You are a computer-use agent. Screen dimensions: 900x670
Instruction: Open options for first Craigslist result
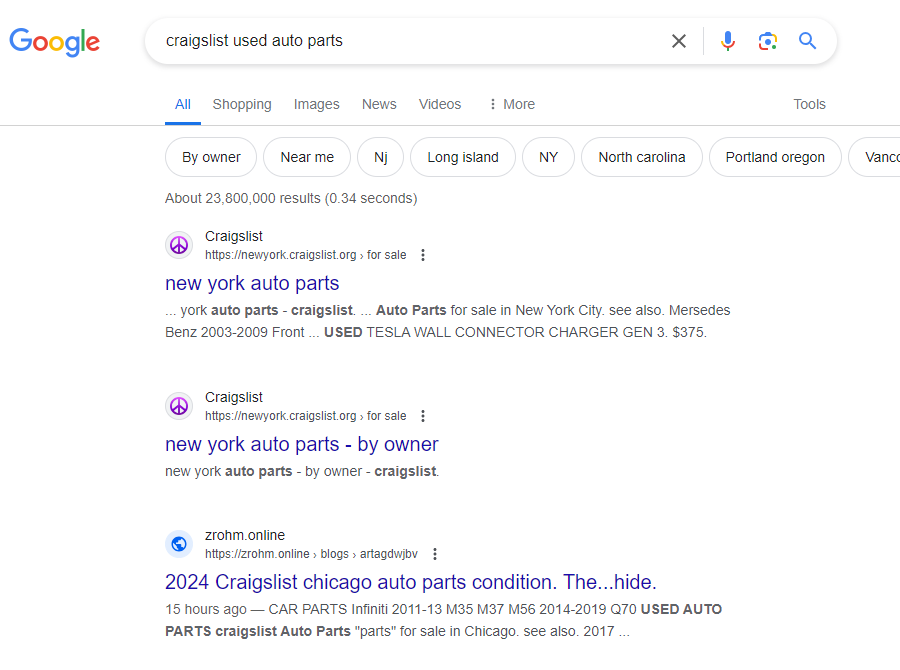(x=423, y=255)
